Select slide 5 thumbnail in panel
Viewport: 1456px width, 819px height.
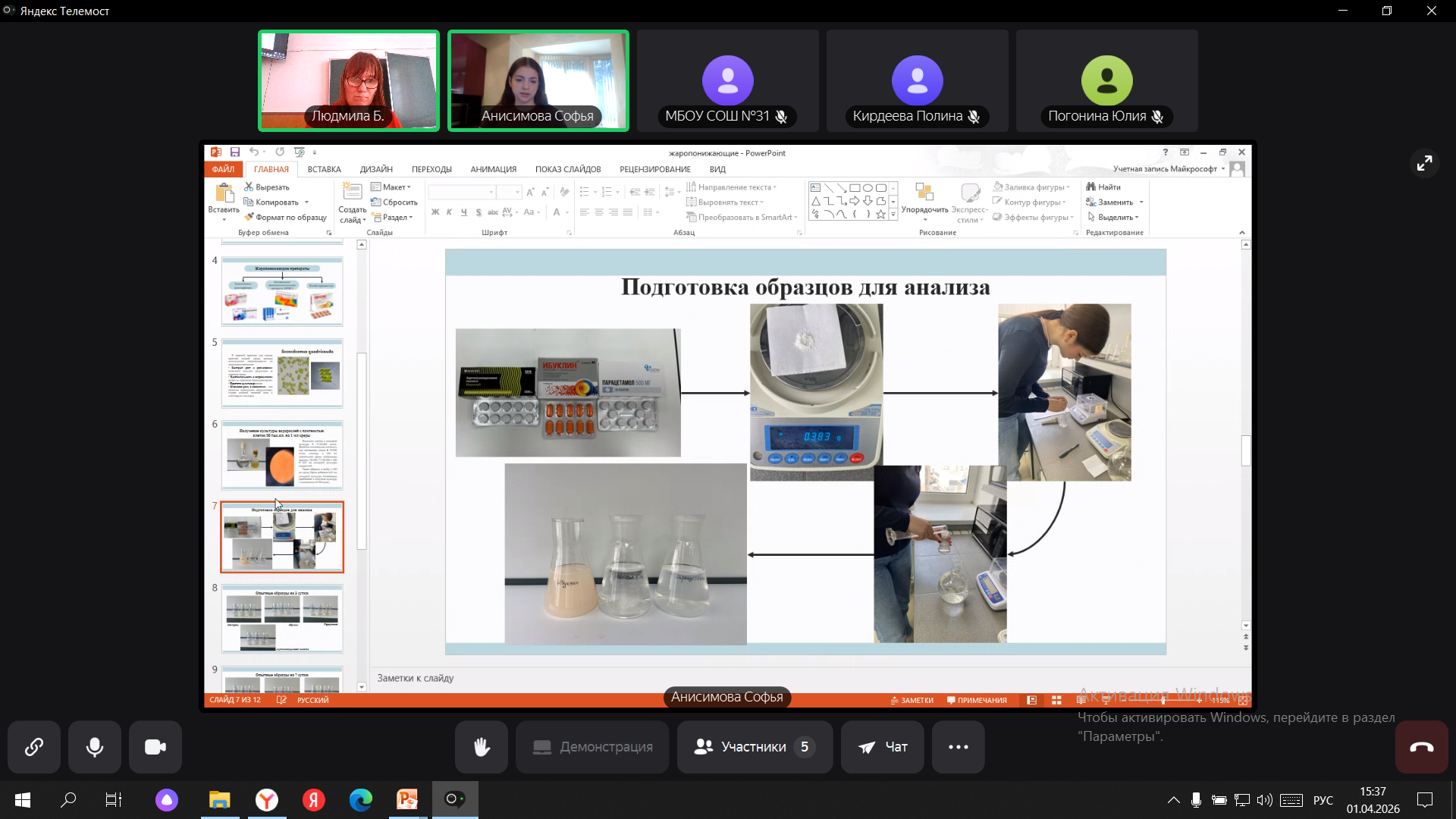[x=281, y=373]
